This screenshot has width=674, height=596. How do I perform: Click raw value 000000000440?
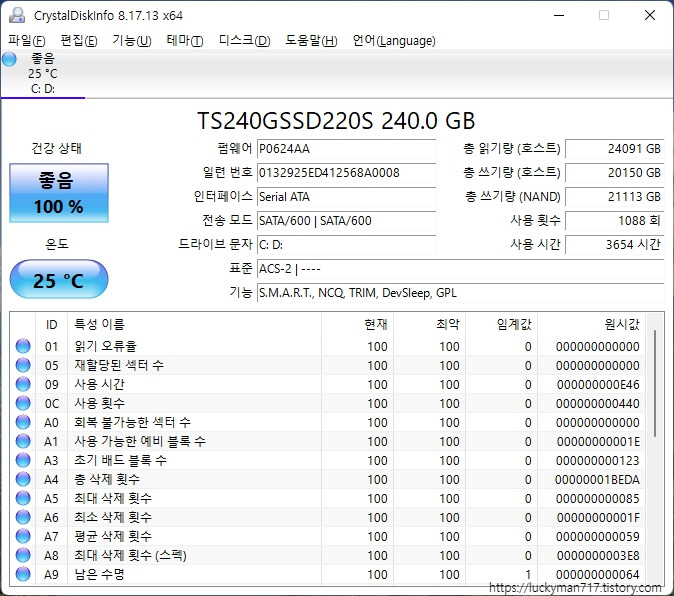597,403
